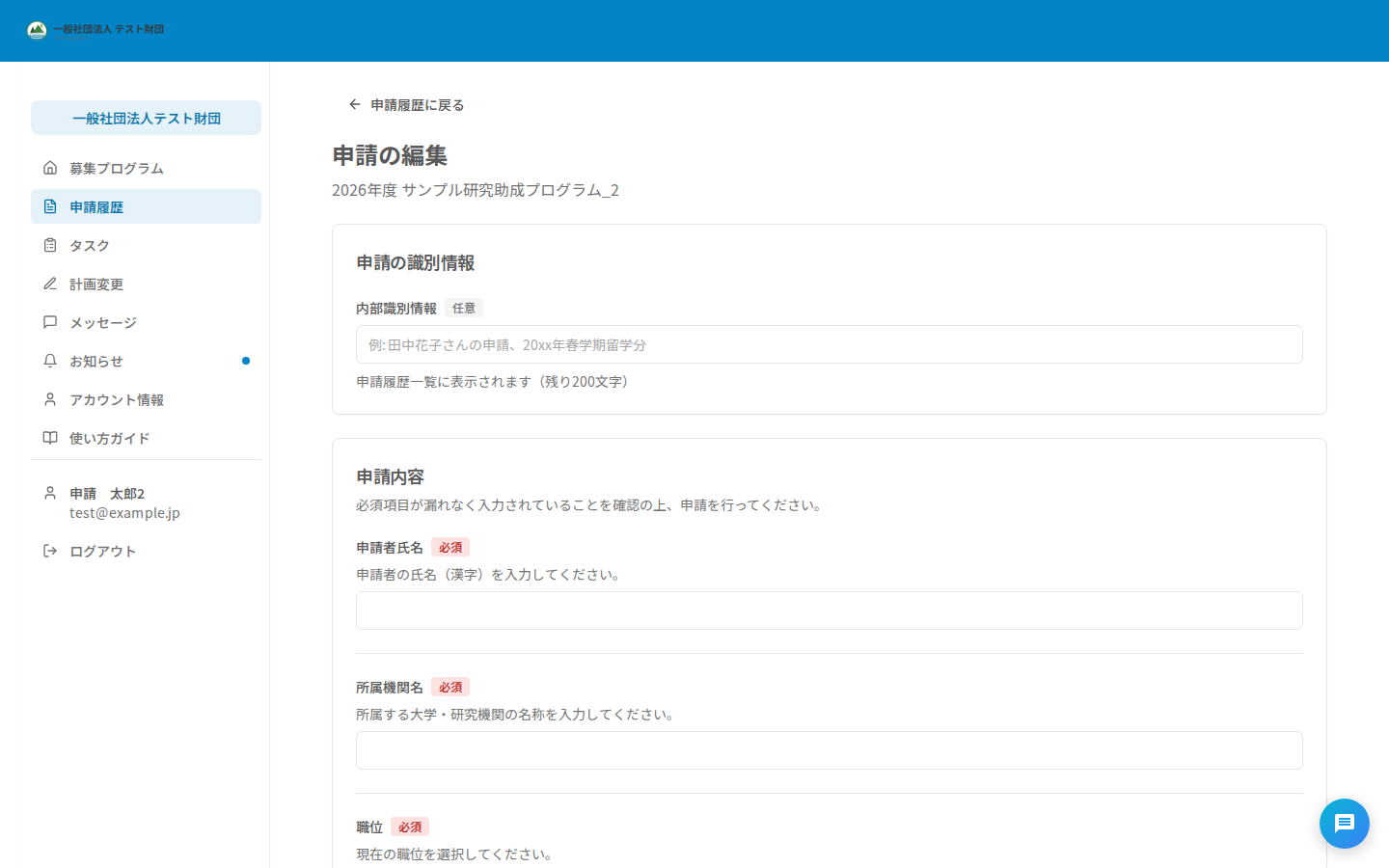Select the 計画変更 menu item

(x=146, y=284)
